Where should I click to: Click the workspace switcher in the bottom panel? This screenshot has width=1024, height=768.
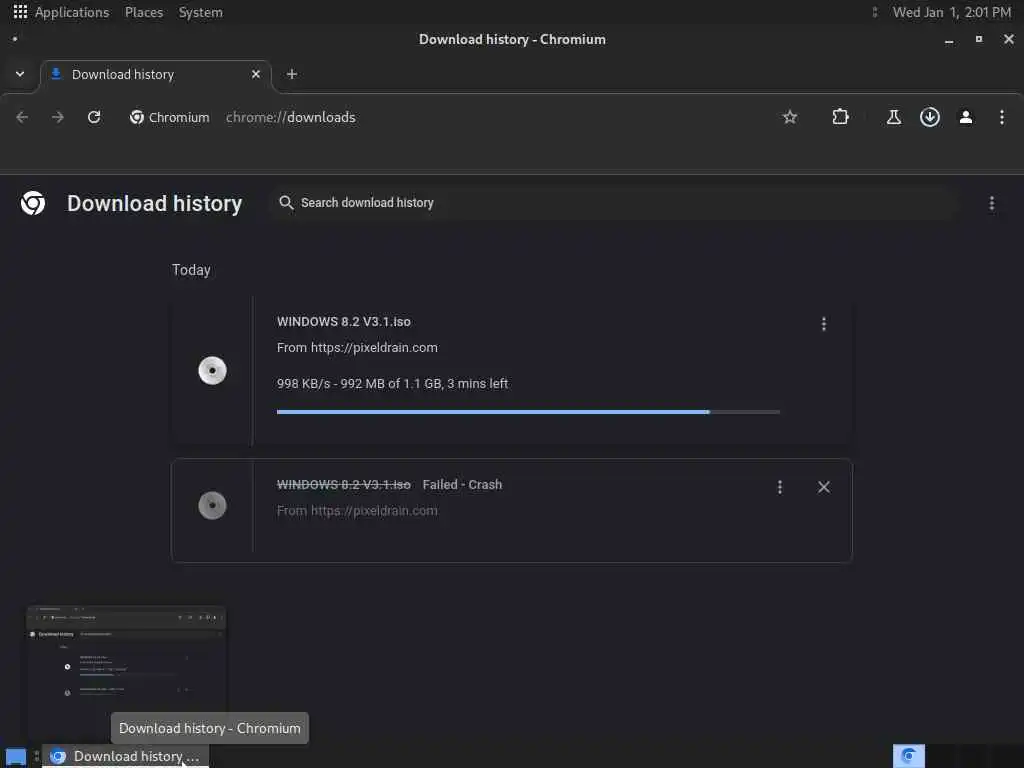[x=957, y=756]
